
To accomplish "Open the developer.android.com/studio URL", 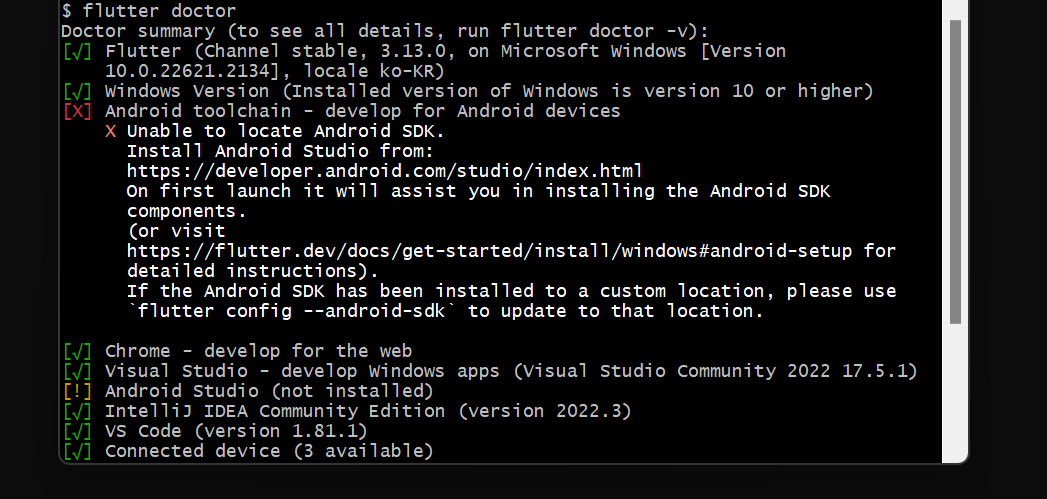I will [x=385, y=171].
